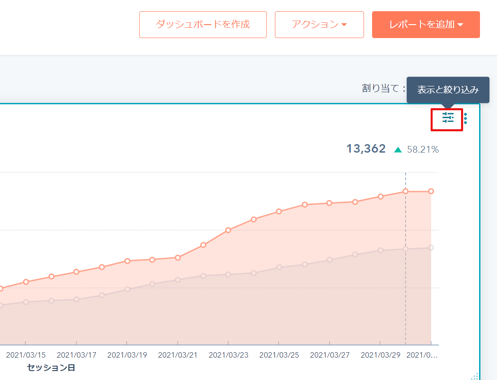Screen dimensions: 497x380
Task: Grab the report resize handle in the corner
Action: (x=475, y=376)
